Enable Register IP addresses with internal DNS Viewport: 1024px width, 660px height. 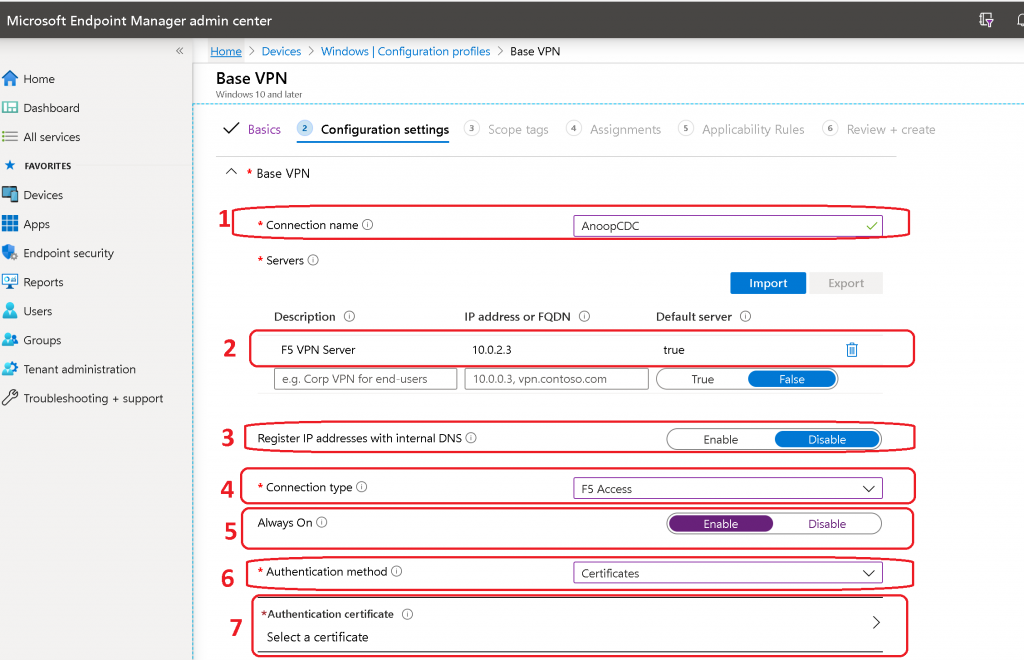pyautogui.click(x=720, y=439)
